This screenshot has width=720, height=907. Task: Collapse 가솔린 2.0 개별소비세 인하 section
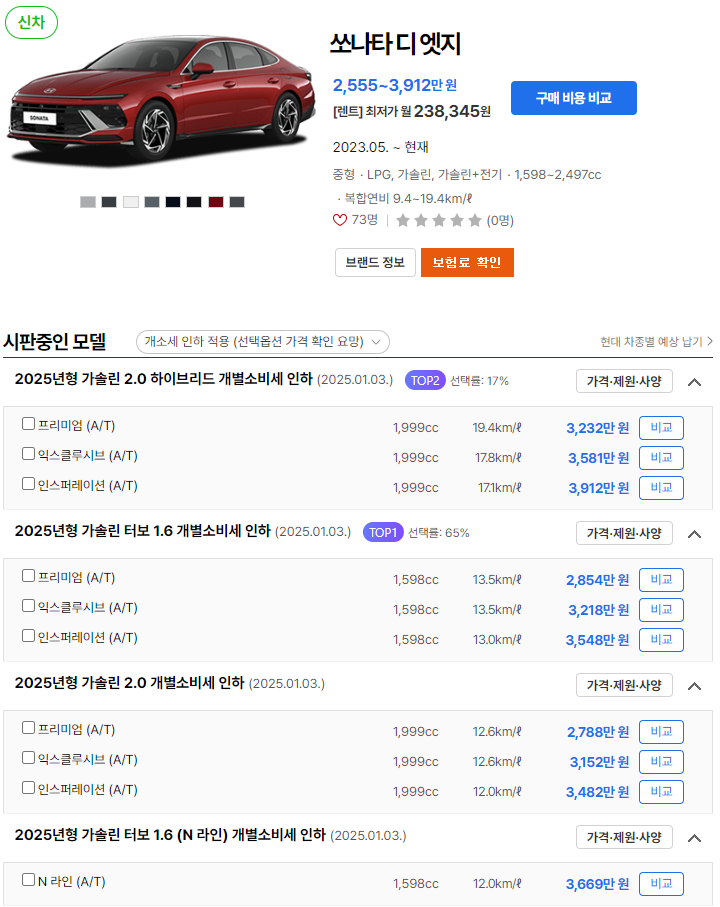pos(695,686)
